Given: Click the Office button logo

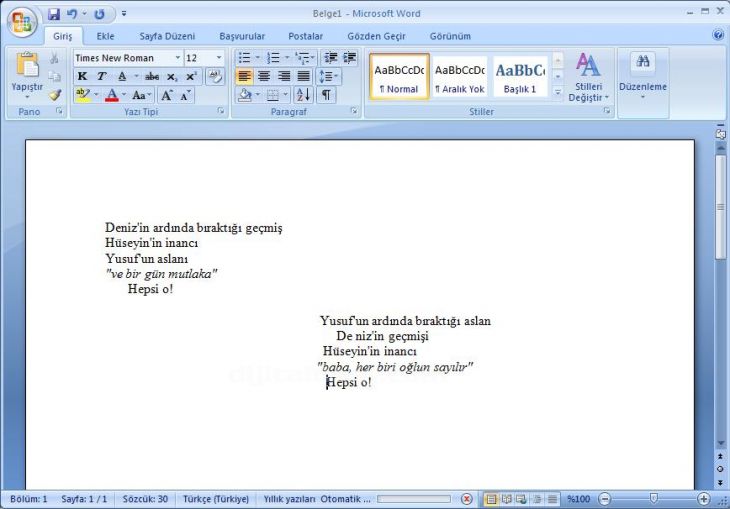Looking at the screenshot, I should pyautogui.click(x=22, y=22).
